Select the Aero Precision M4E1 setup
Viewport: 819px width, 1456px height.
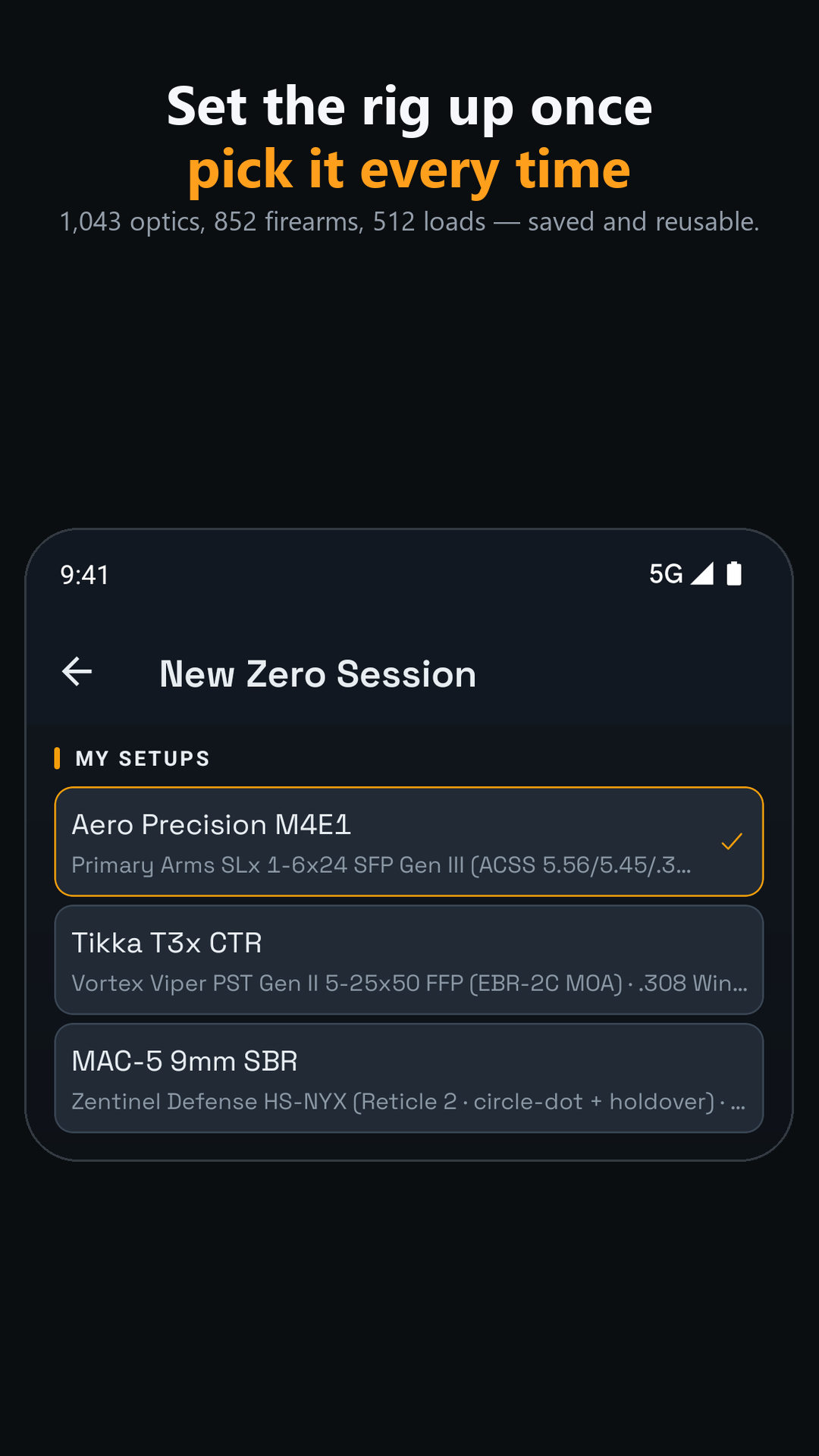tap(409, 842)
